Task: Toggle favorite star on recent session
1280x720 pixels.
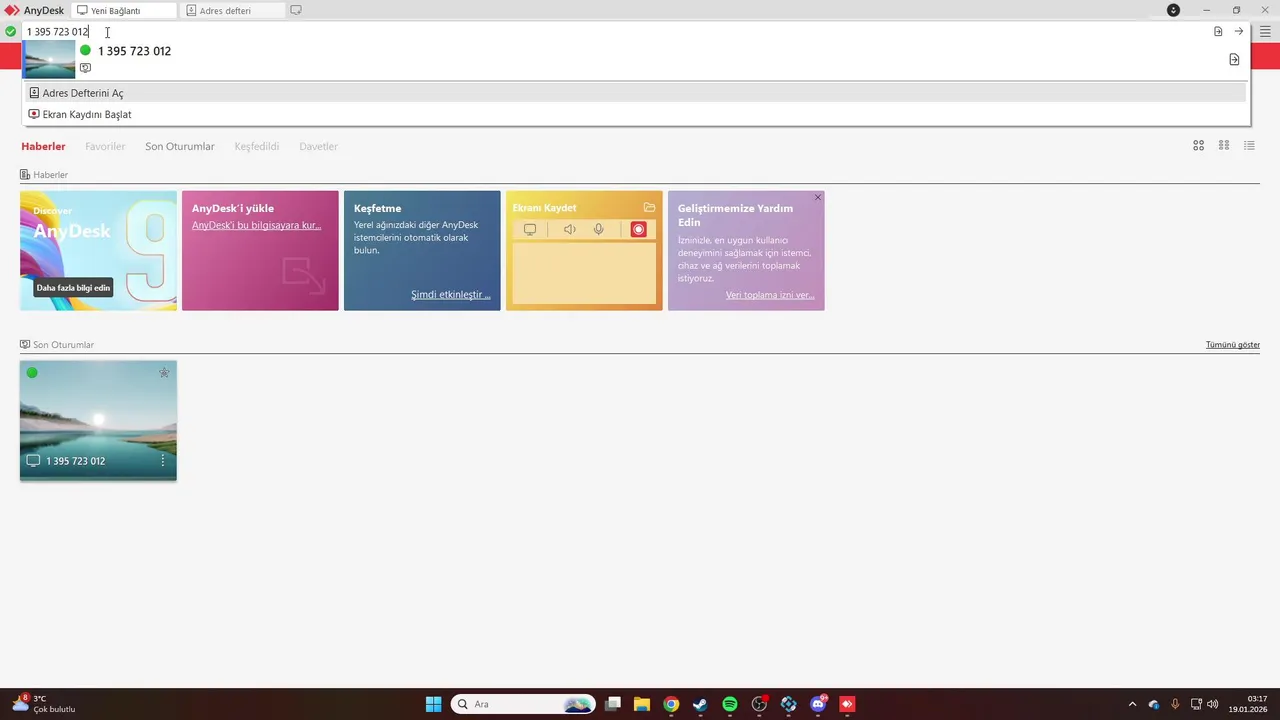Action: point(164,373)
